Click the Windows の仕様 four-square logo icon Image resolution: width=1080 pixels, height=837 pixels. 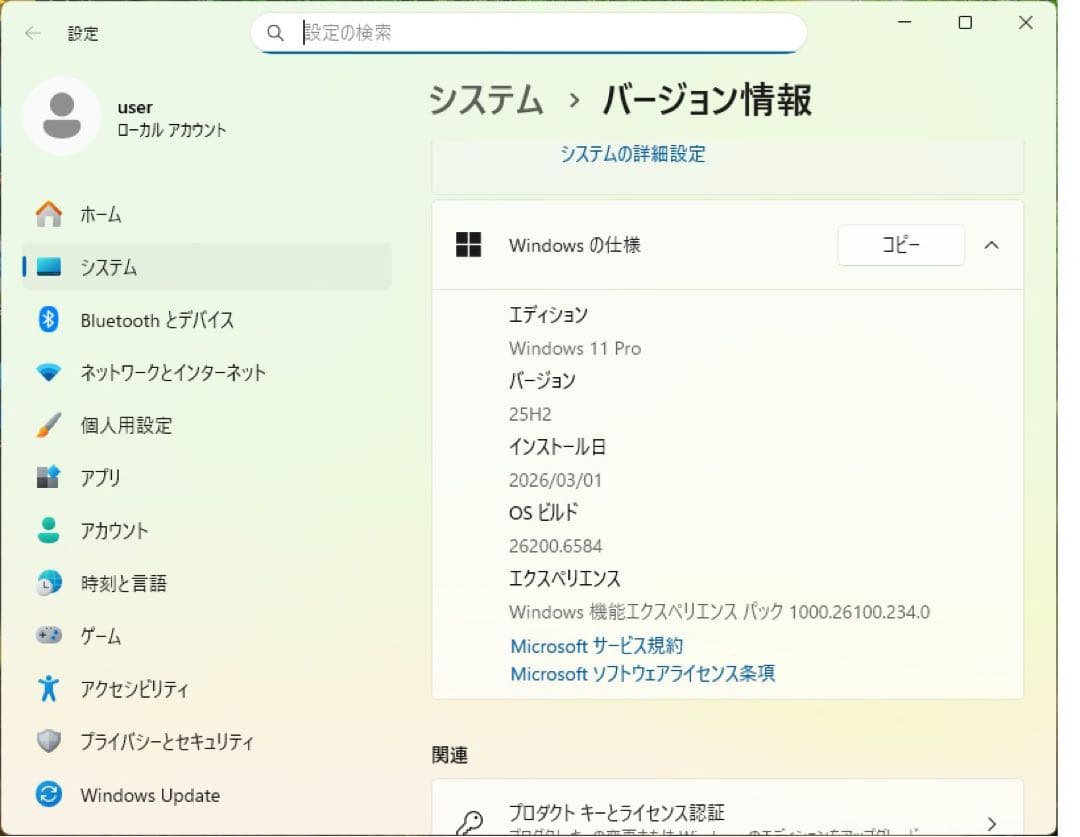(470, 245)
